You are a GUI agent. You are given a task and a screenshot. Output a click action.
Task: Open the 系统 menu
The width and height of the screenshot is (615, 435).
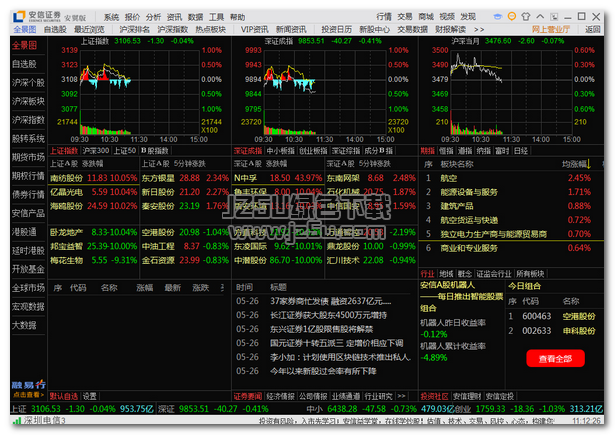pyautogui.click(x=111, y=17)
